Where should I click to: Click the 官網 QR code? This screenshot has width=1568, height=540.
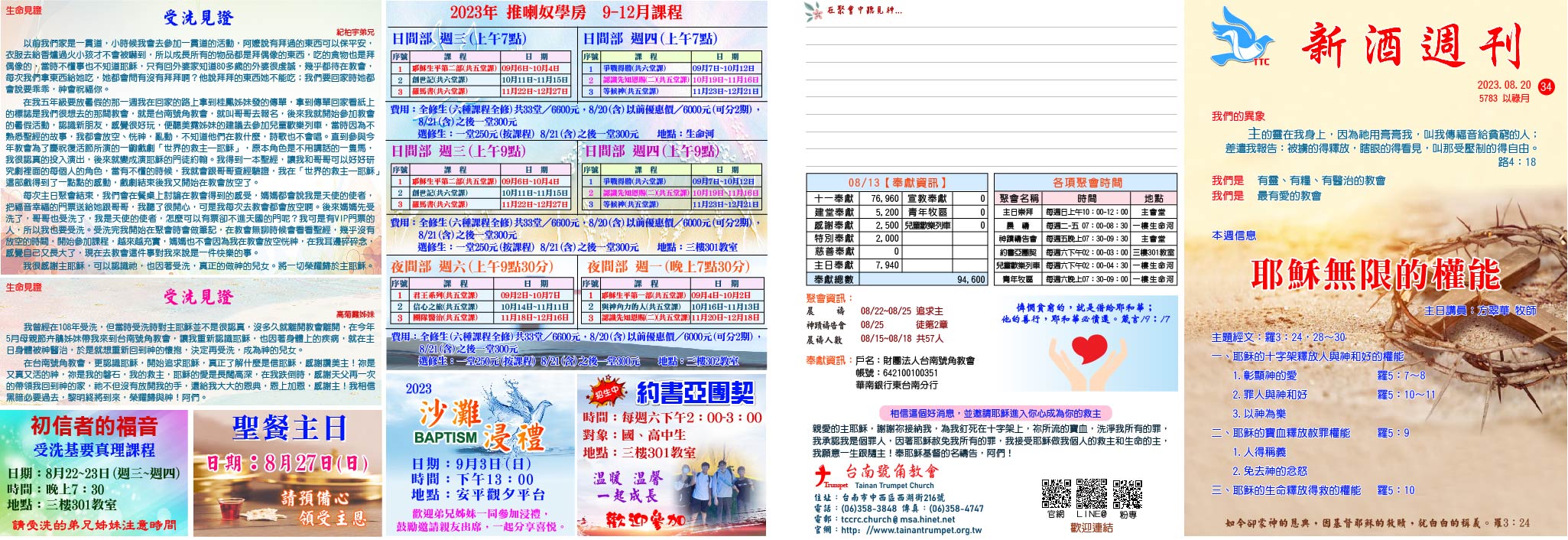(x=1056, y=494)
